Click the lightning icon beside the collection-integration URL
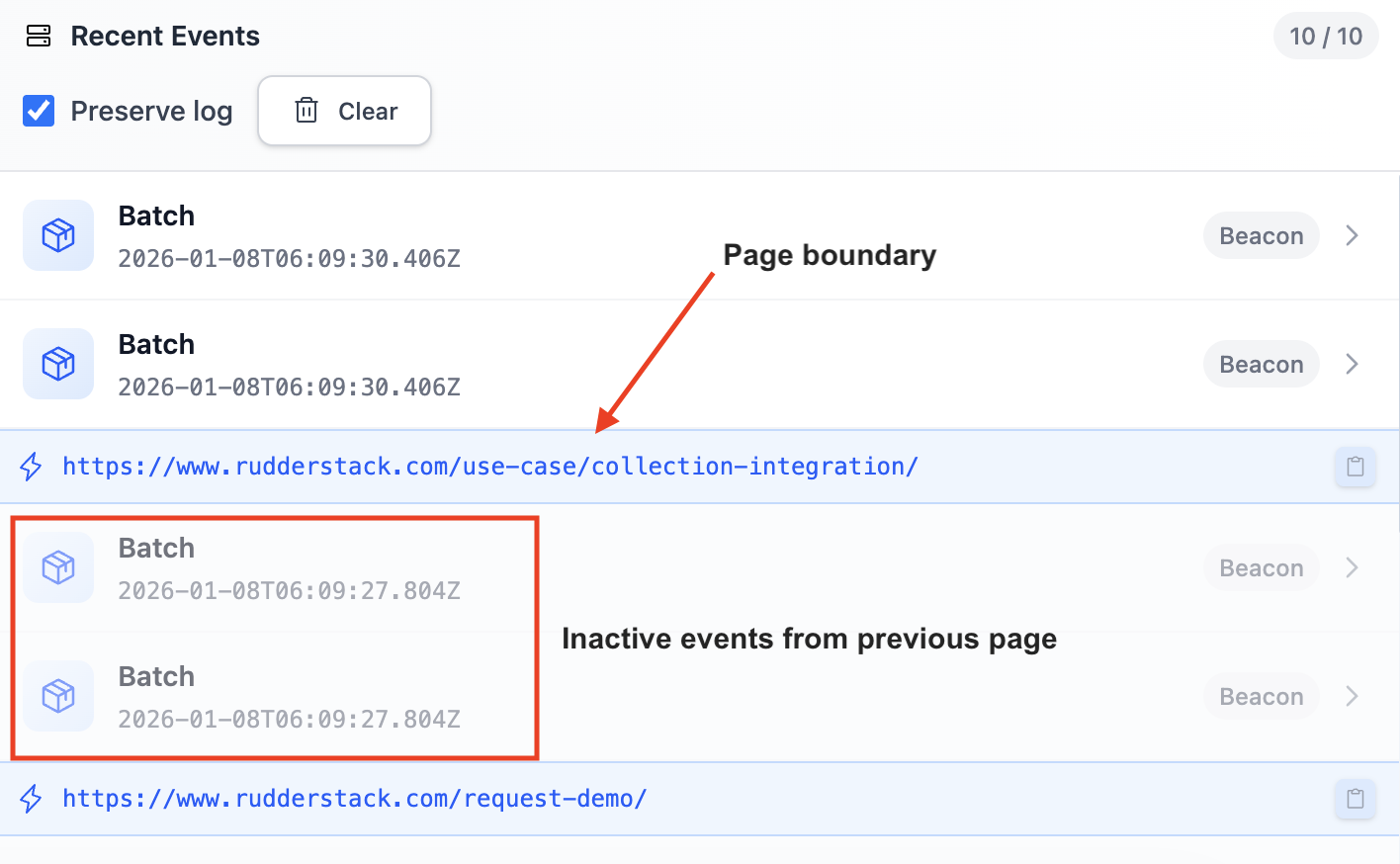This screenshot has height=864, width=1400. [32, 467]
